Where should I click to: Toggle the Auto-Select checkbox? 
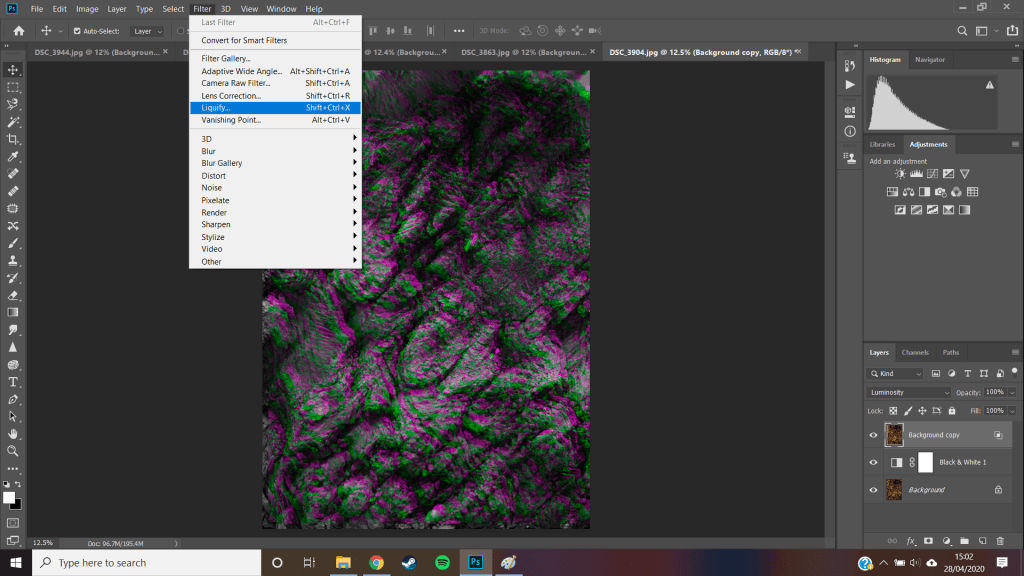tap(76, 31)
